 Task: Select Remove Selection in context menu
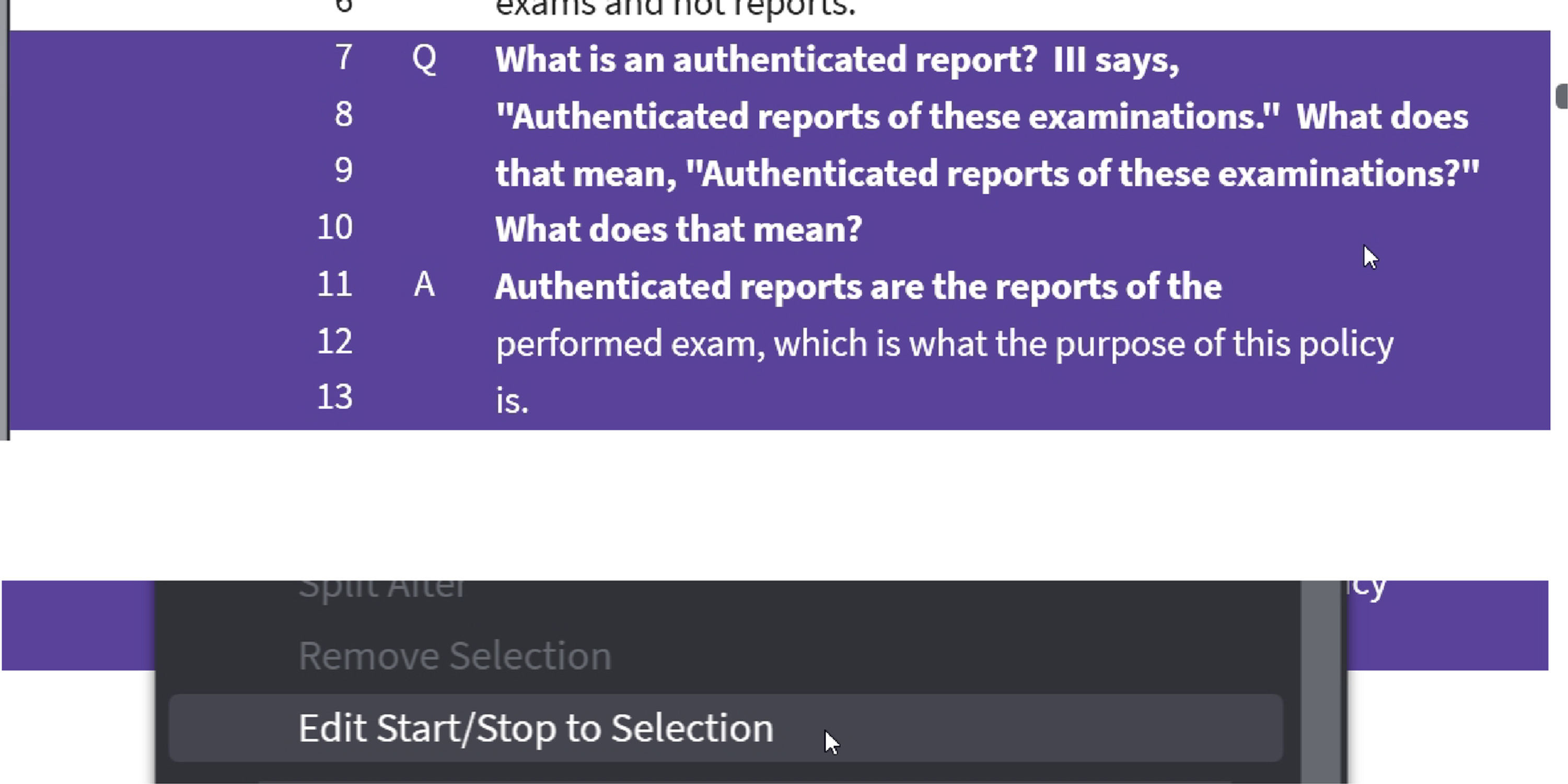(x=455, y=656)
